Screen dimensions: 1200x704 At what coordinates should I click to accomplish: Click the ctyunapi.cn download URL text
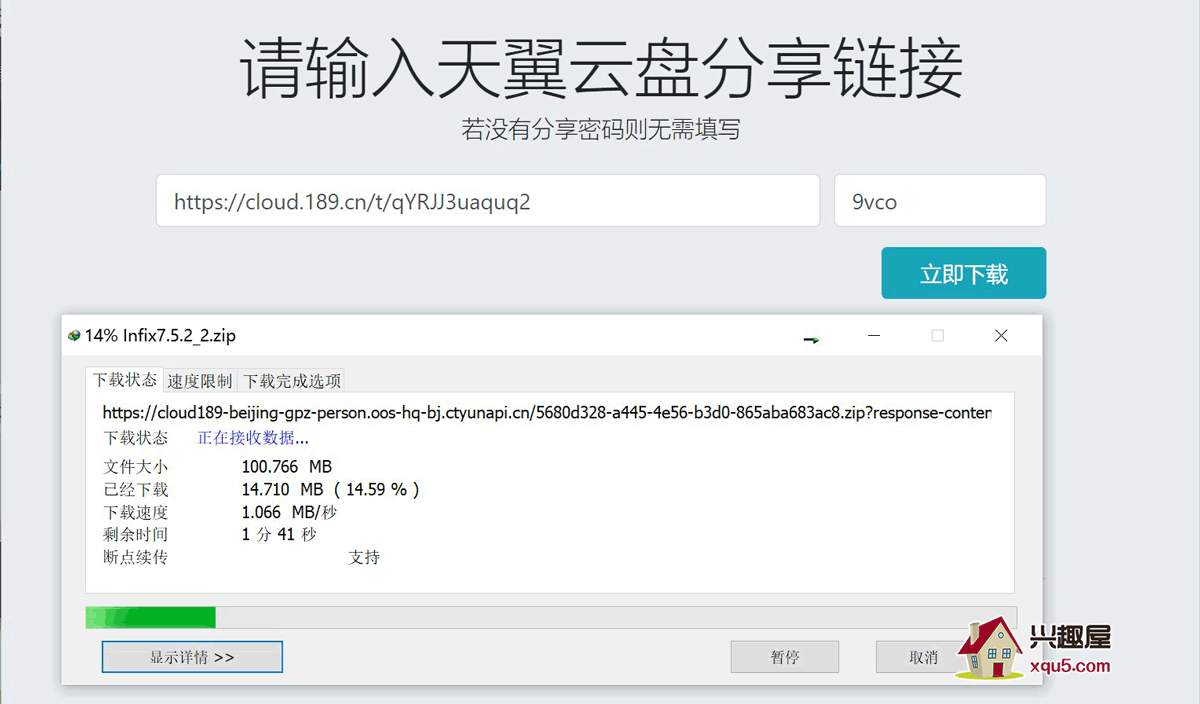(547, 412)
